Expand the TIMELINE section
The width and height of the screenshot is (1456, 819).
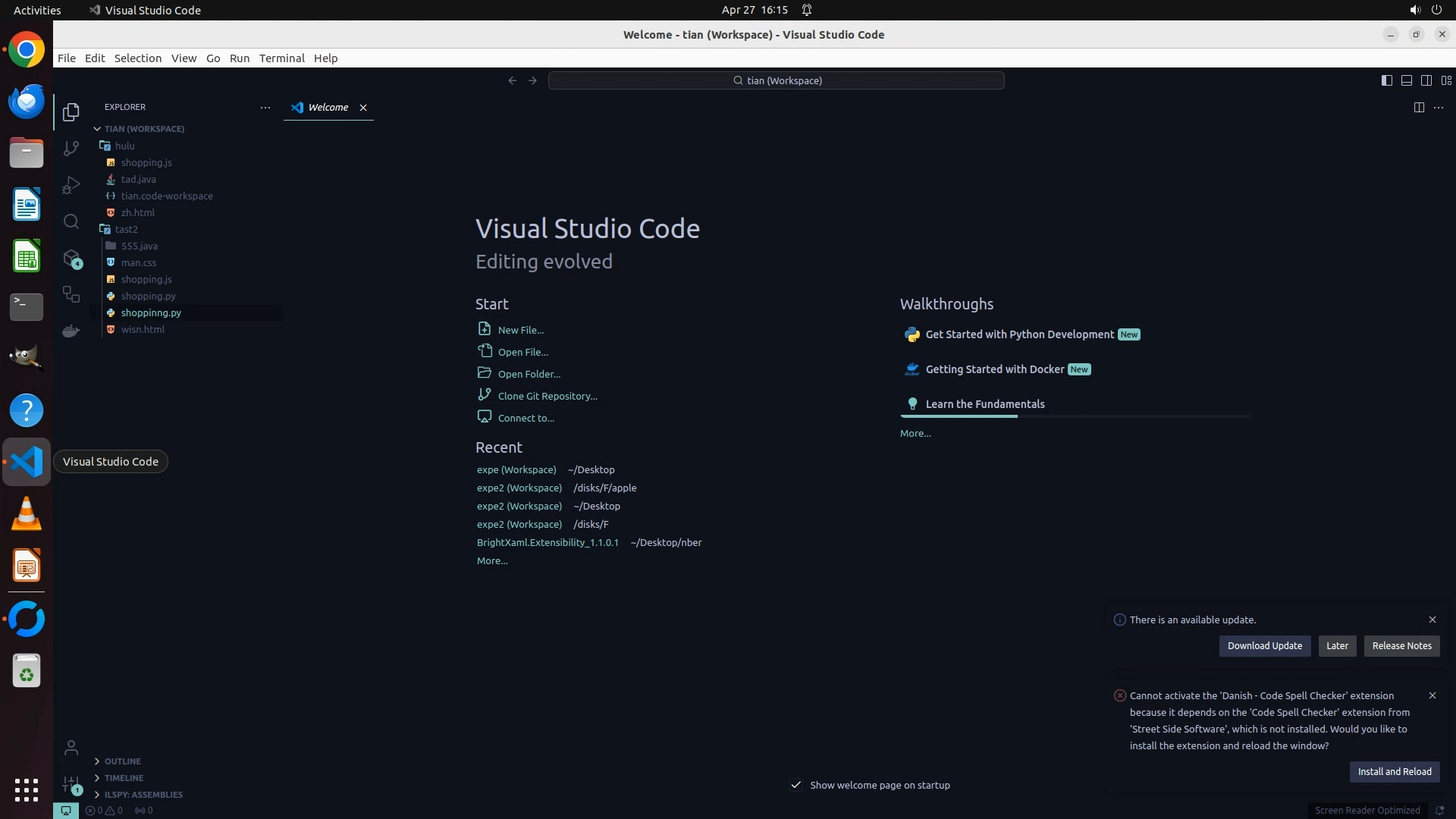tap(124, 778)
